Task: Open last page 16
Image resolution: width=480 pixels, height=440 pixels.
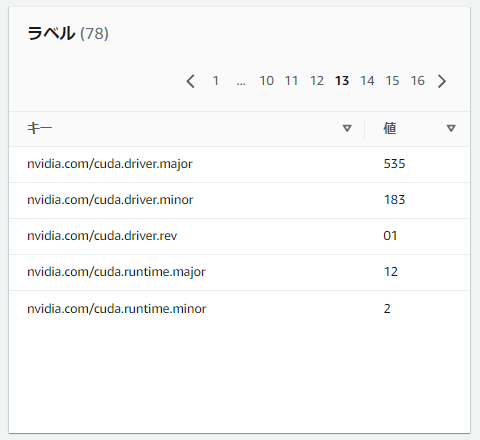Action: click(418, 81)
